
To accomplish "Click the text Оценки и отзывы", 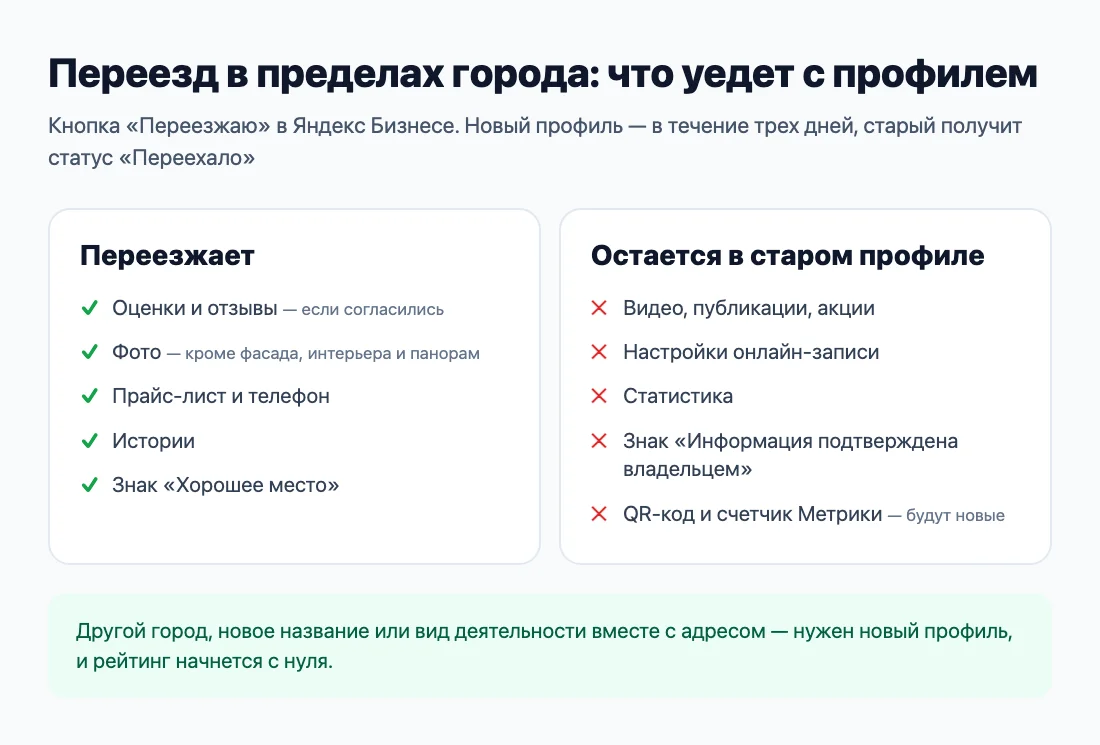I will pyautogui.click(x=195, y=309).
